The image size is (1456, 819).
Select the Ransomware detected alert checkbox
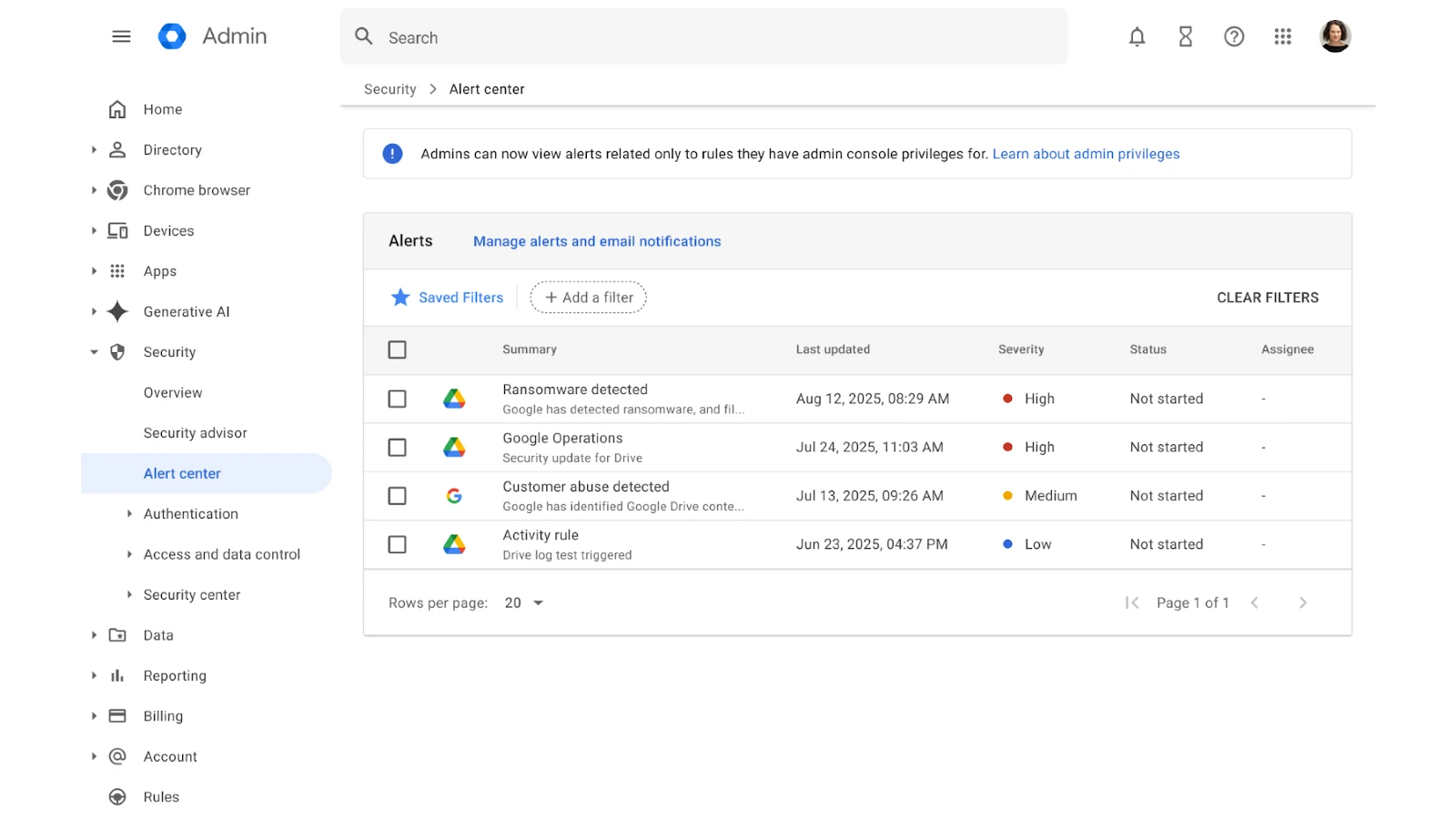click(397, 399)
